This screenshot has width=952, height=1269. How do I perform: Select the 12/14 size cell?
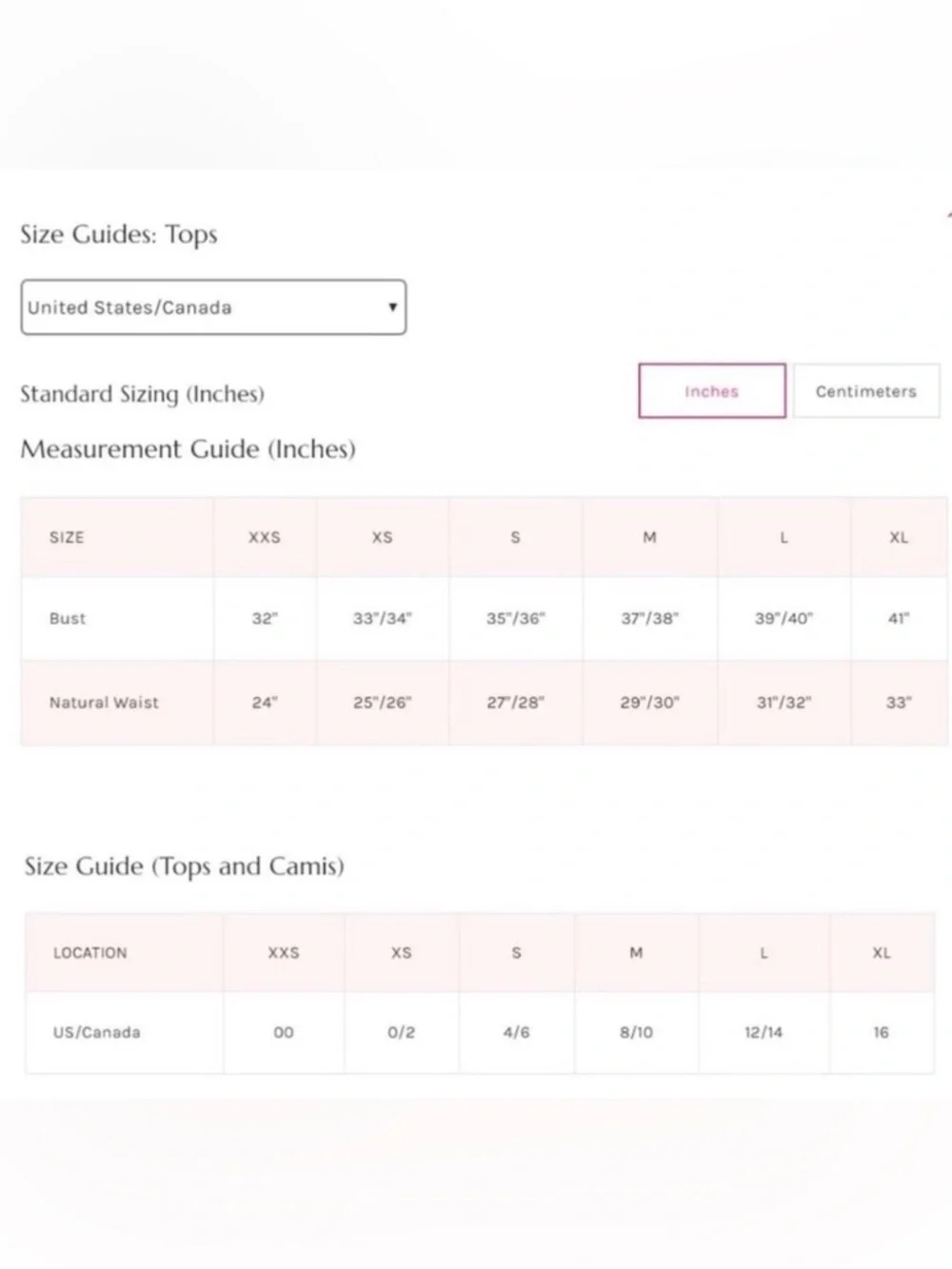pyautogui.click(x=764, y=1033)
